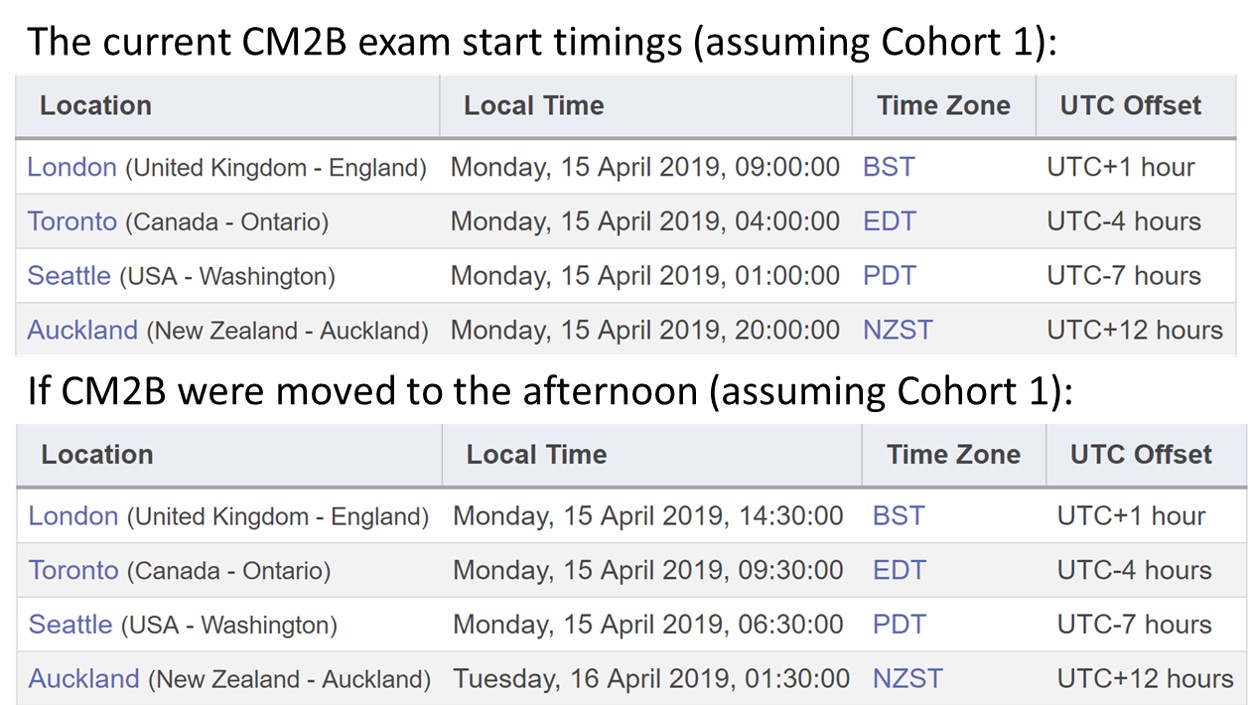
Task: Click NZST link in the afternoon table
Action: [x=908, y=678]
